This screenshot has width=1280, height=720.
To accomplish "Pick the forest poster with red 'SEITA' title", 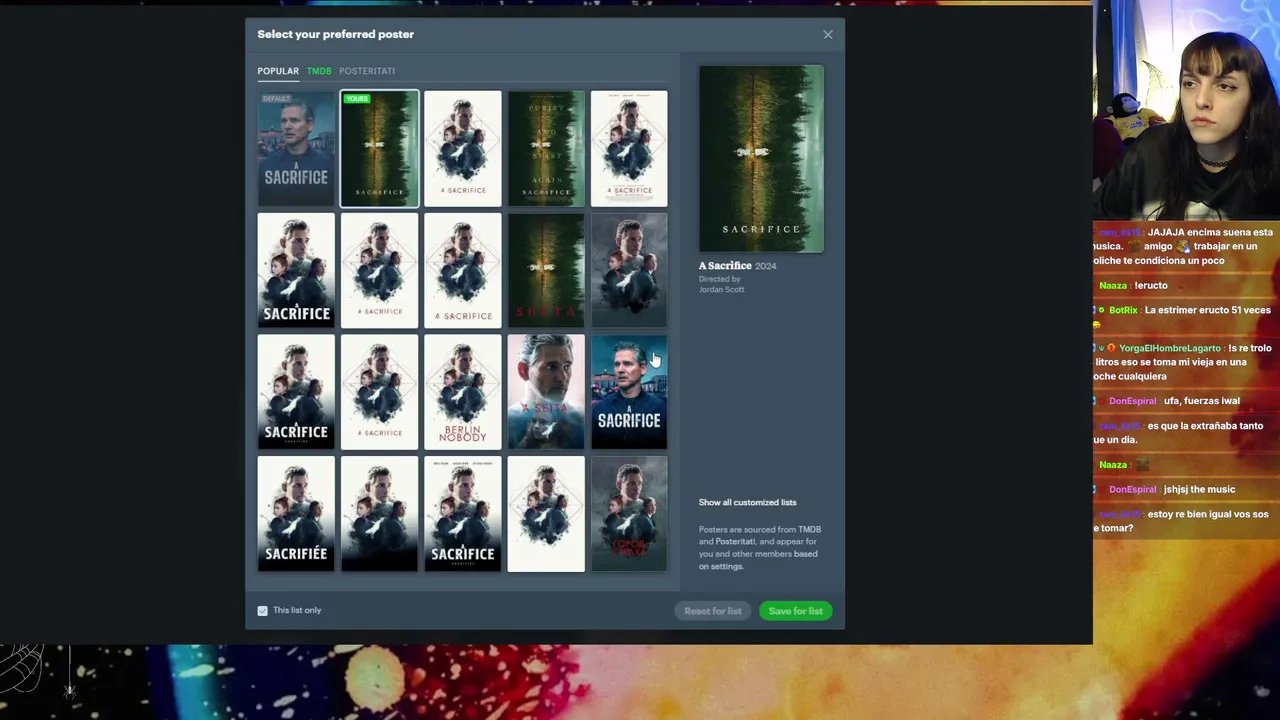I will pyautogui.click(x=546, y=271).
